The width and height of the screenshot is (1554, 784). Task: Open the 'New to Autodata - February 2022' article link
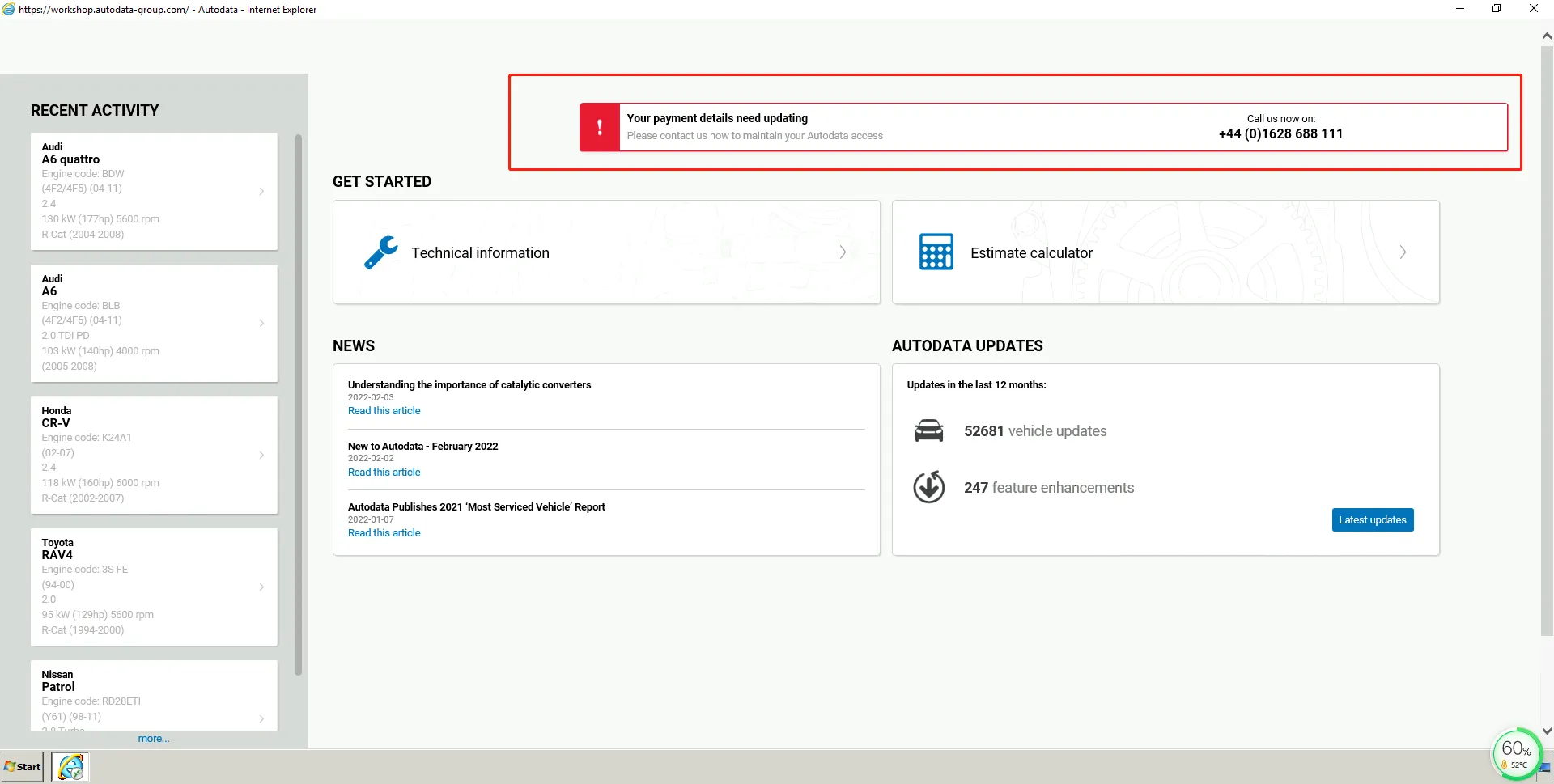tap(384, 473)
